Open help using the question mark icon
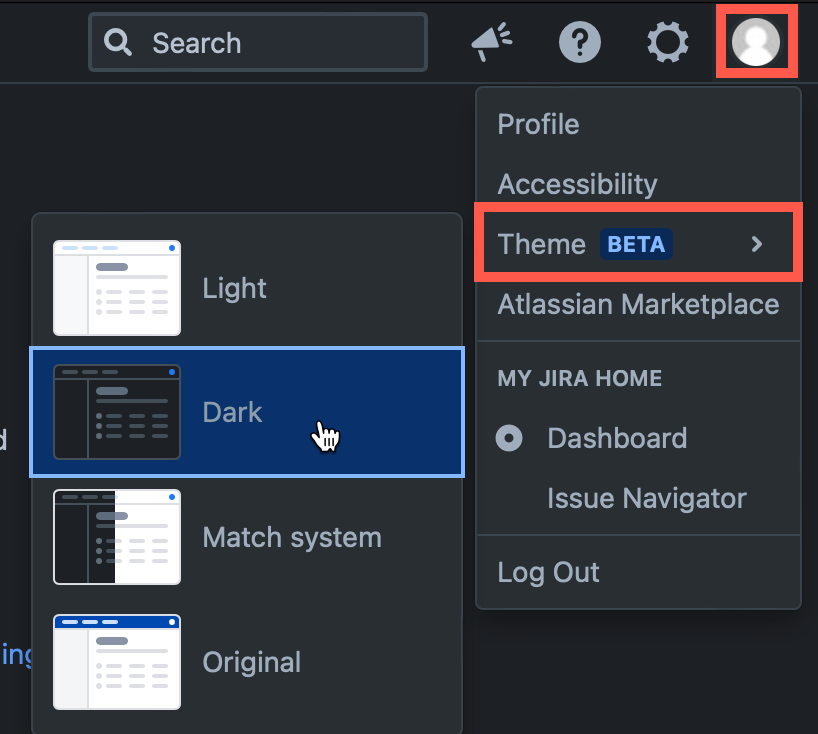This screenshot has height=734, width=818. [580, 42]
